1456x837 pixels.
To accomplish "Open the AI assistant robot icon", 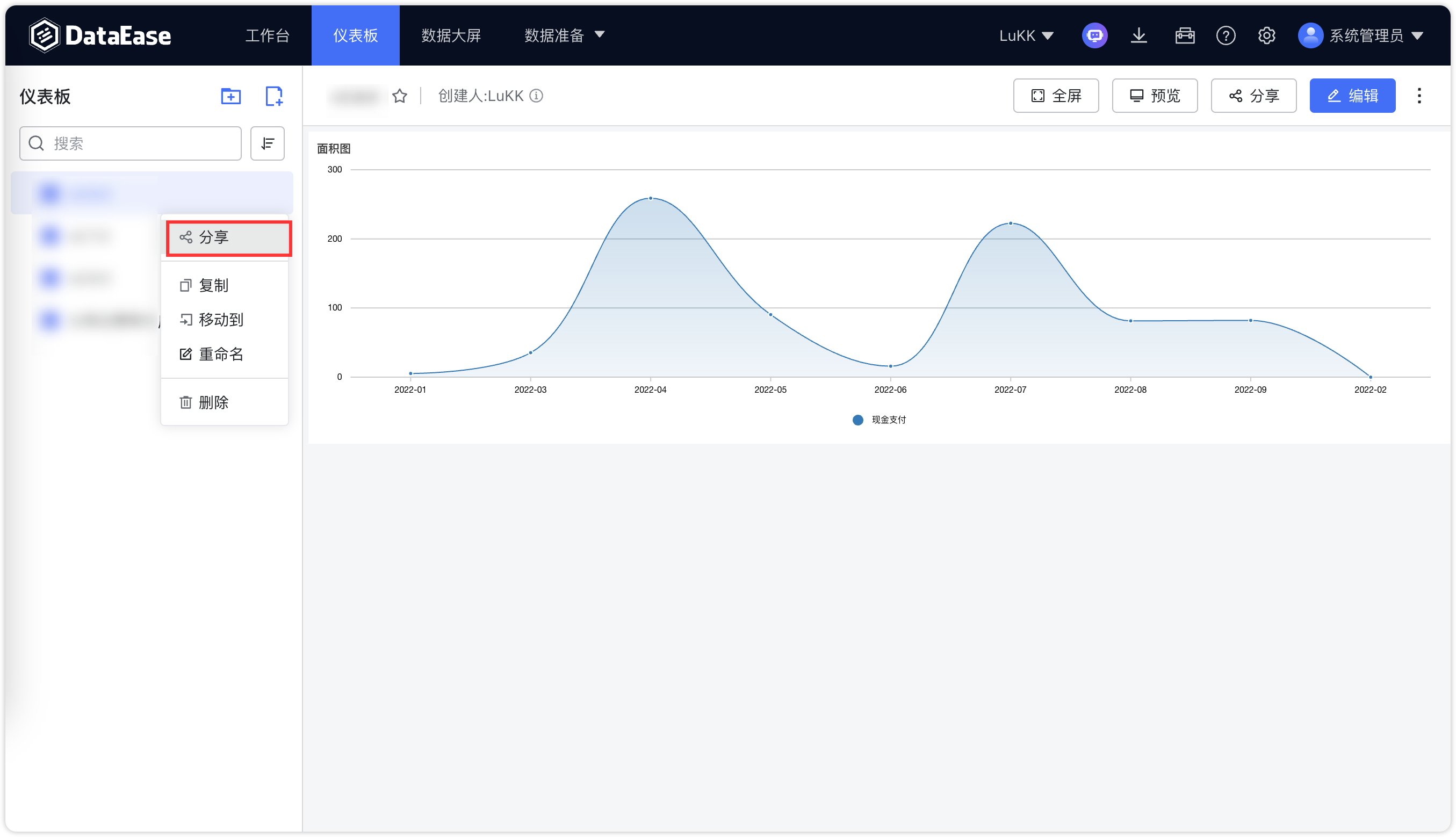I will (x=1094, y=35).
